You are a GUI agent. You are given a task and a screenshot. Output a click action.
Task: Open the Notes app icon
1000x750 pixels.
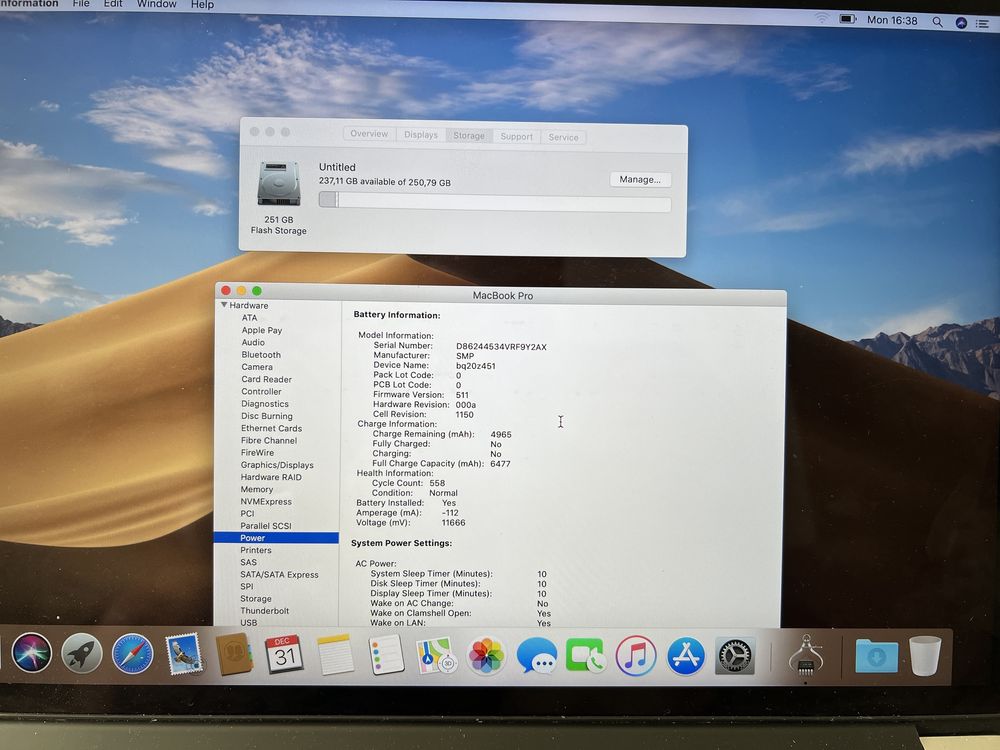pyautogui.click(x=335, y=655)
